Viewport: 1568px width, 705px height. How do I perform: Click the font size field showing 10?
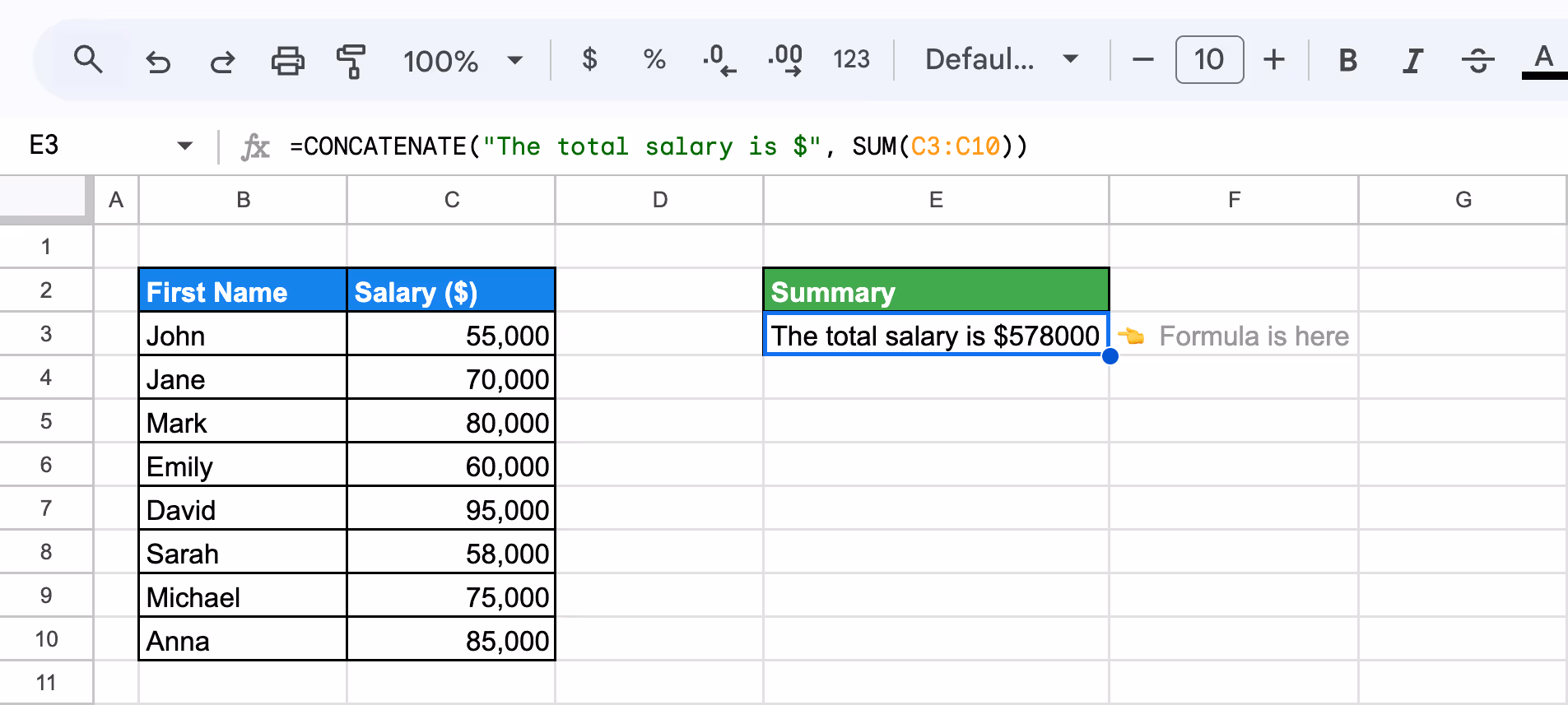pyautogui.click(x=1209, y=59)
